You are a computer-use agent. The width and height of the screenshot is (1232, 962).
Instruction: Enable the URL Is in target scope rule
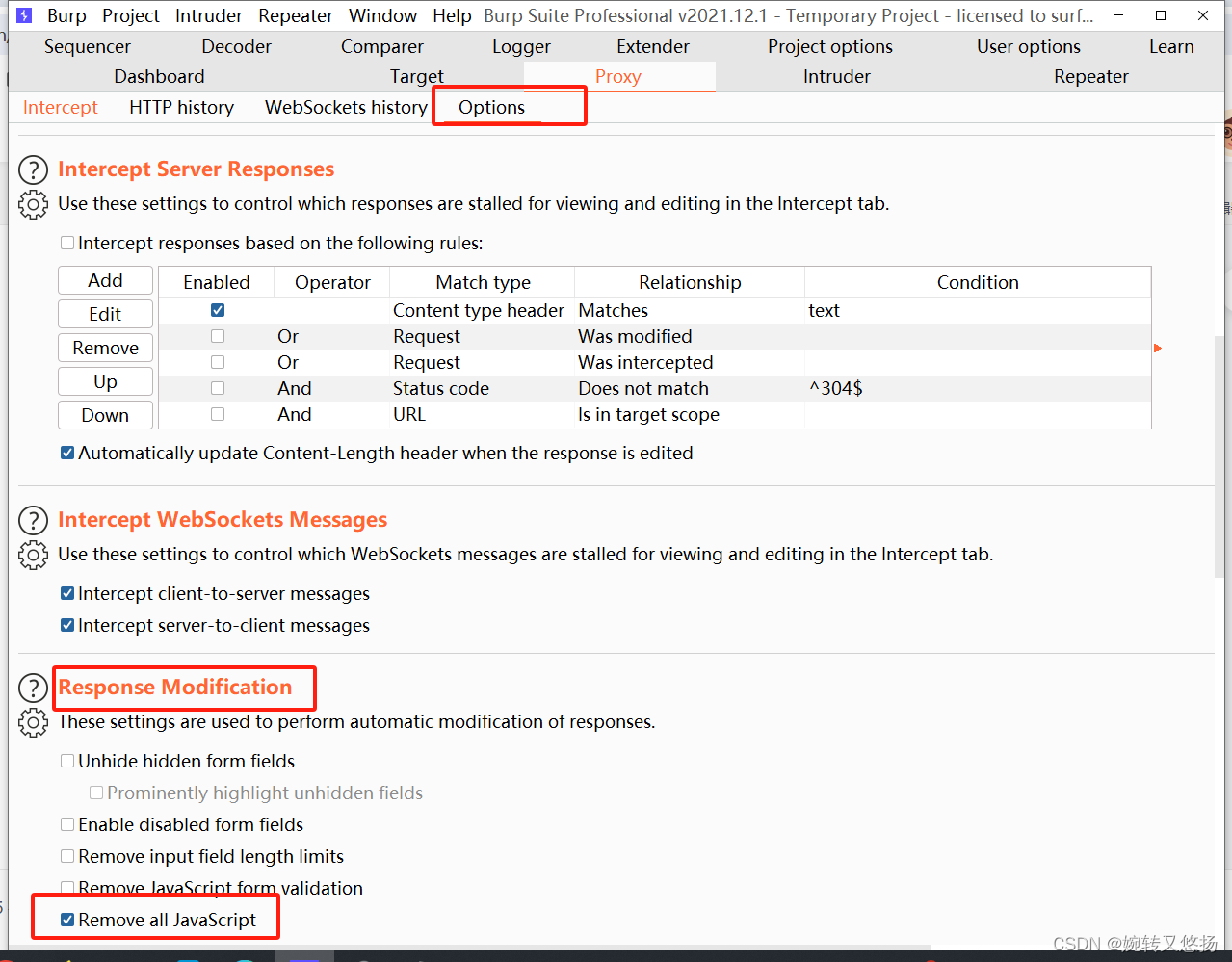pos(218,414)
